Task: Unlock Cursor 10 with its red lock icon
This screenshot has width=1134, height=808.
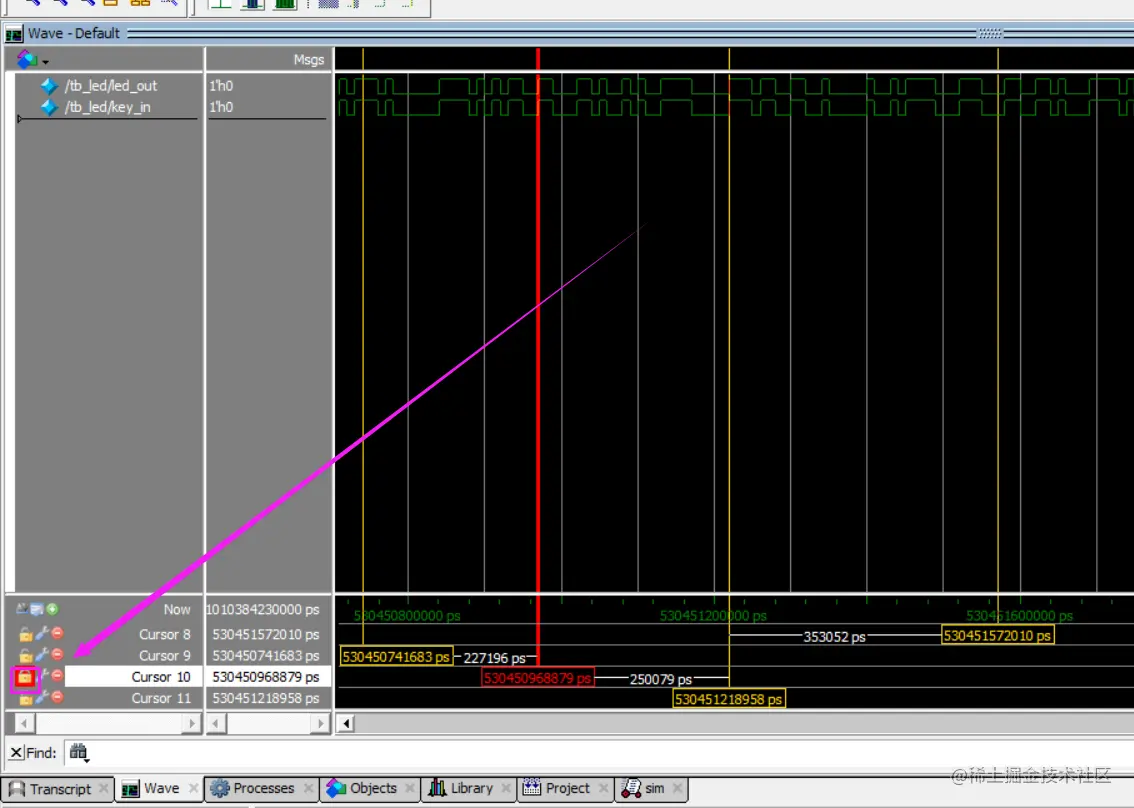Action: 25,677
